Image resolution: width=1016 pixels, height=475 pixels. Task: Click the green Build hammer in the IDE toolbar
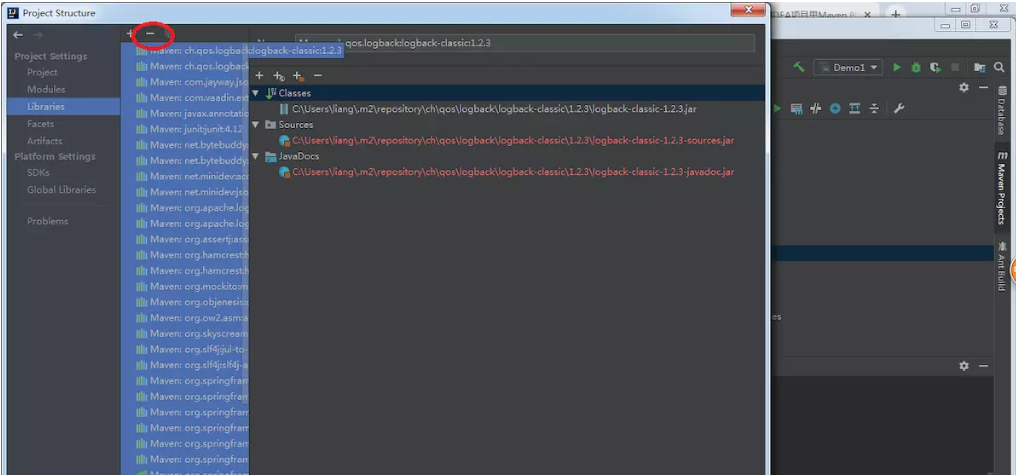click(x=799, y=67)
